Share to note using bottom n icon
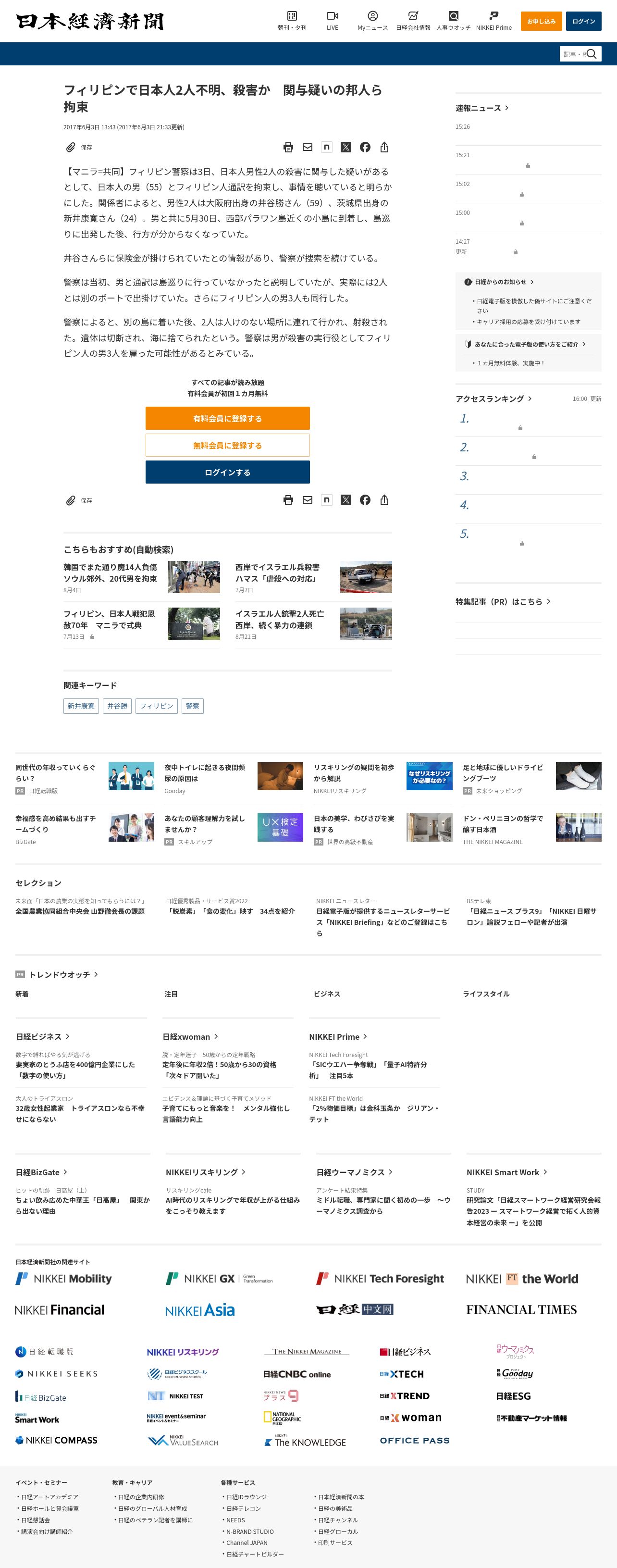617x1568 pixels. coord(327,500)
